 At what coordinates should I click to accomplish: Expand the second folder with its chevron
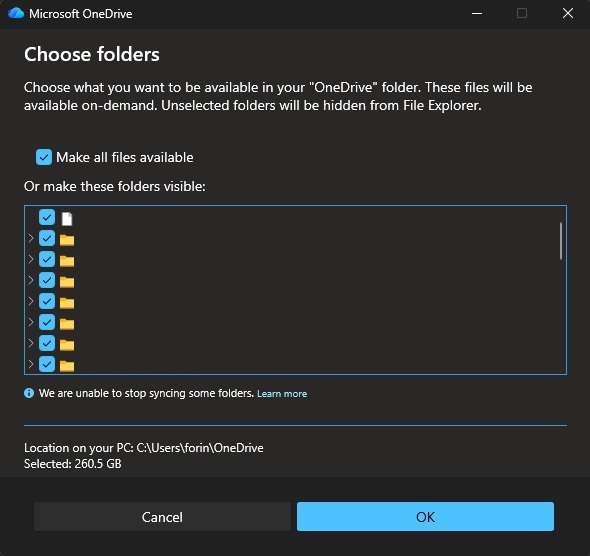(31, 259)
